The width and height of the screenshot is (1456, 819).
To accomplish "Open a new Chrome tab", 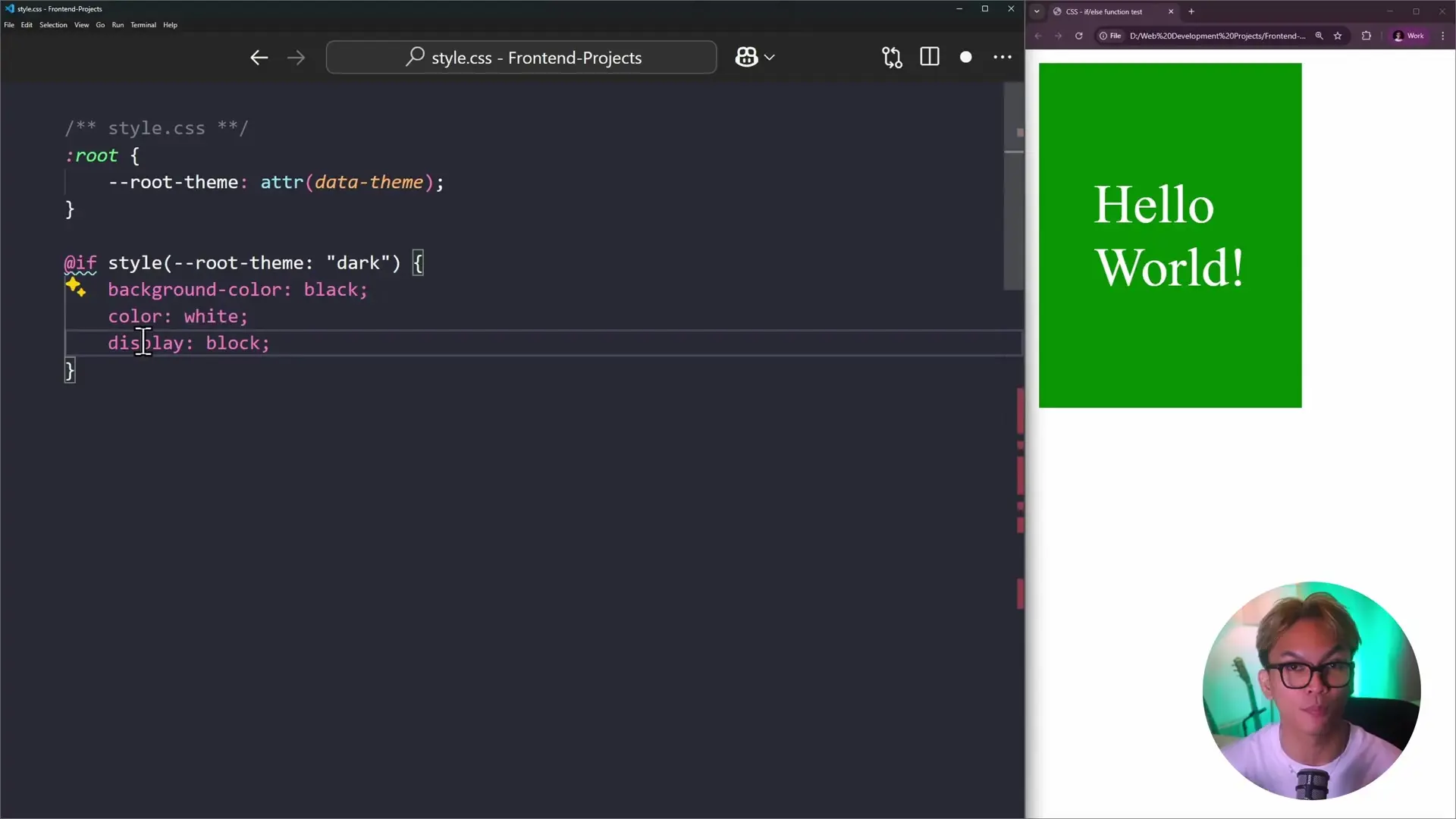I will point(1191,11).
